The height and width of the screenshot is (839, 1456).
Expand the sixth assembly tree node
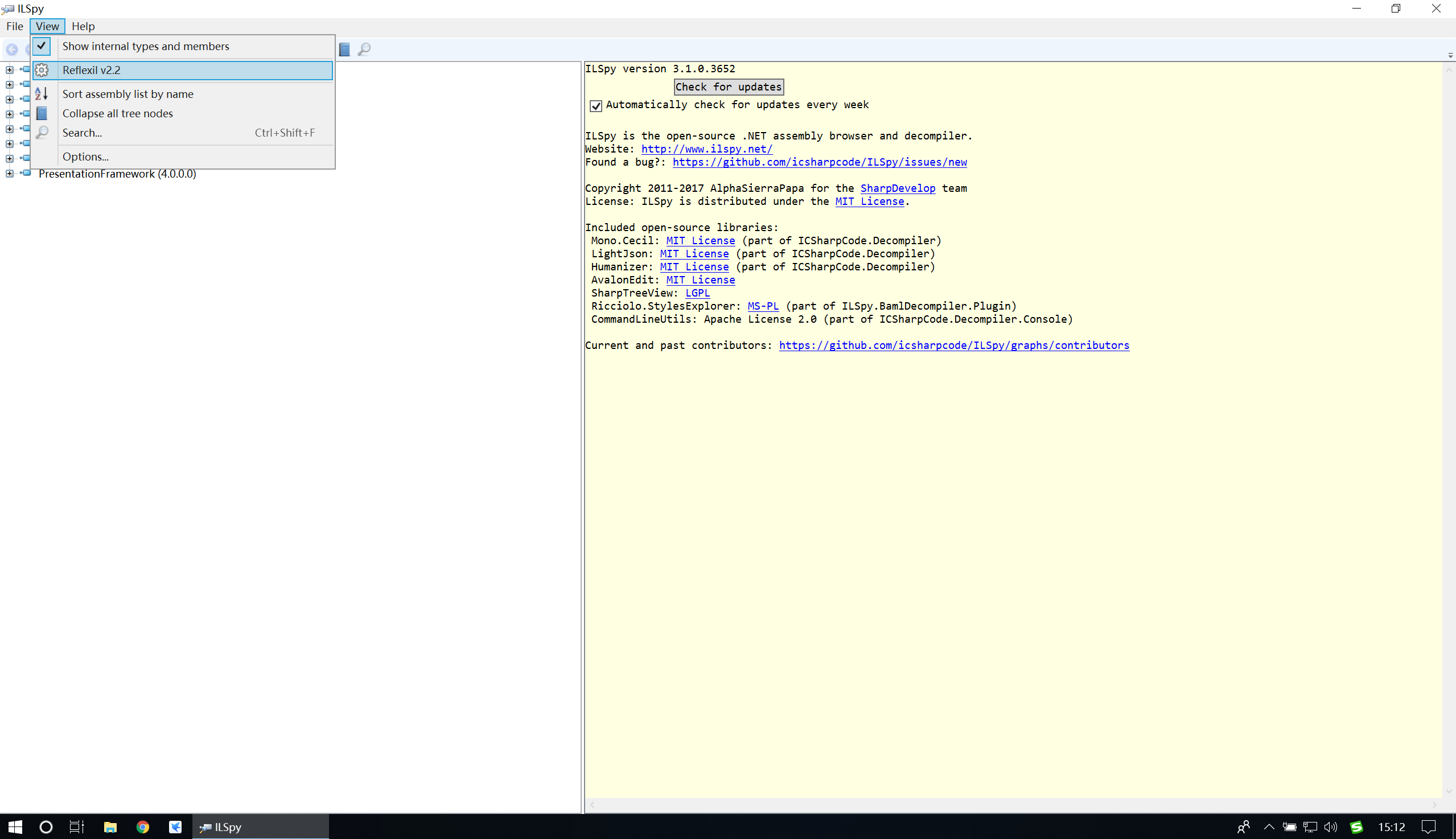click(x=9, y=143)
